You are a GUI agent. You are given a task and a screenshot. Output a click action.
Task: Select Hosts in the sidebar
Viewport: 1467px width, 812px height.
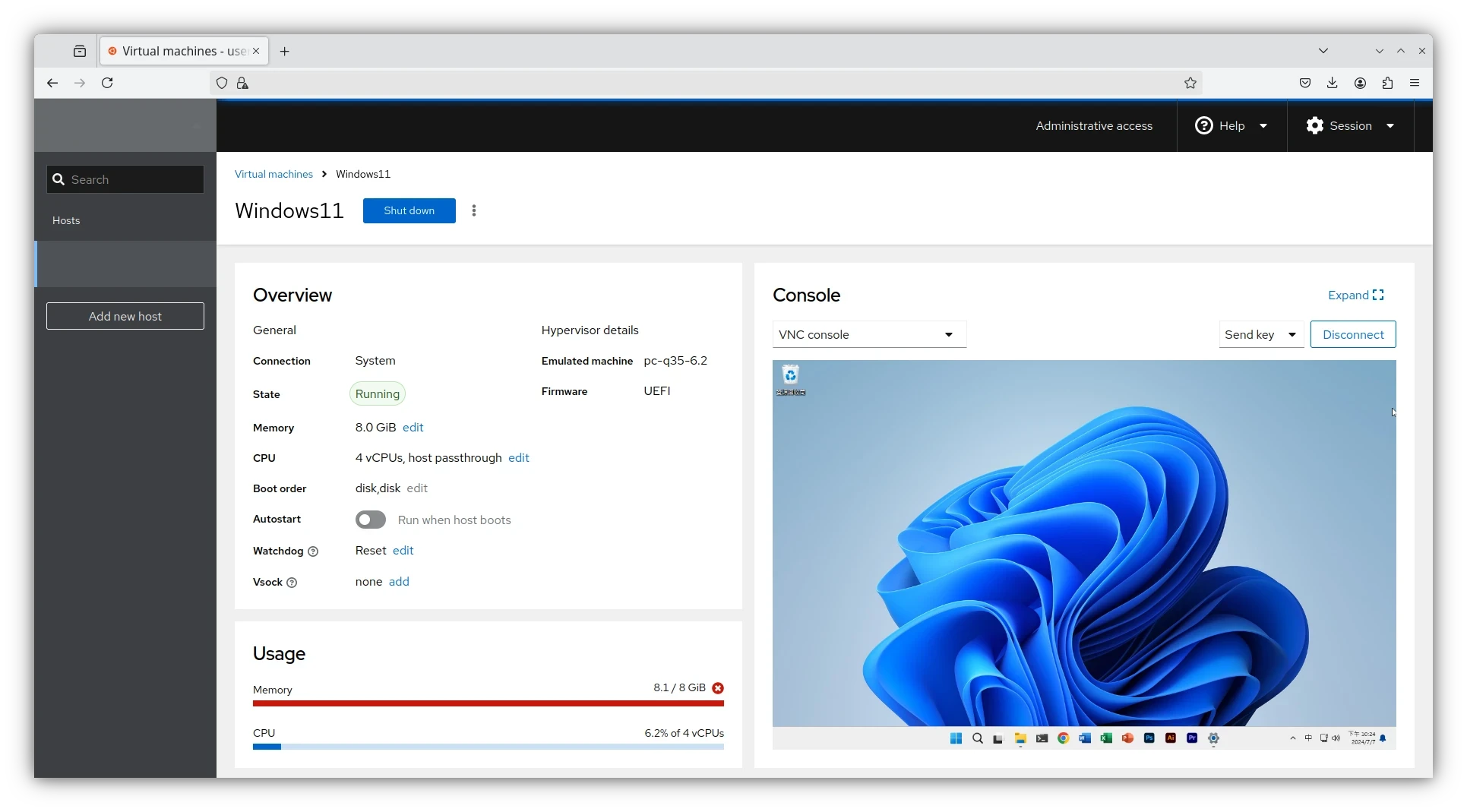pos(66,220)
